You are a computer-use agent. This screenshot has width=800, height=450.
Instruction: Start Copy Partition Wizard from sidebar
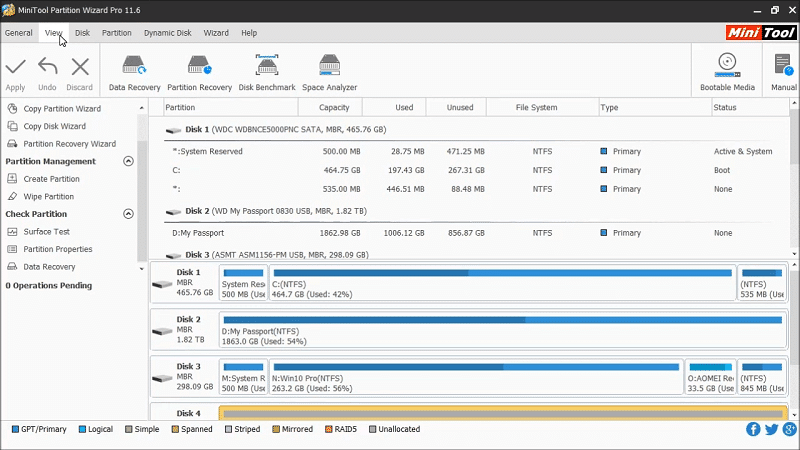(x=62, y=109)
